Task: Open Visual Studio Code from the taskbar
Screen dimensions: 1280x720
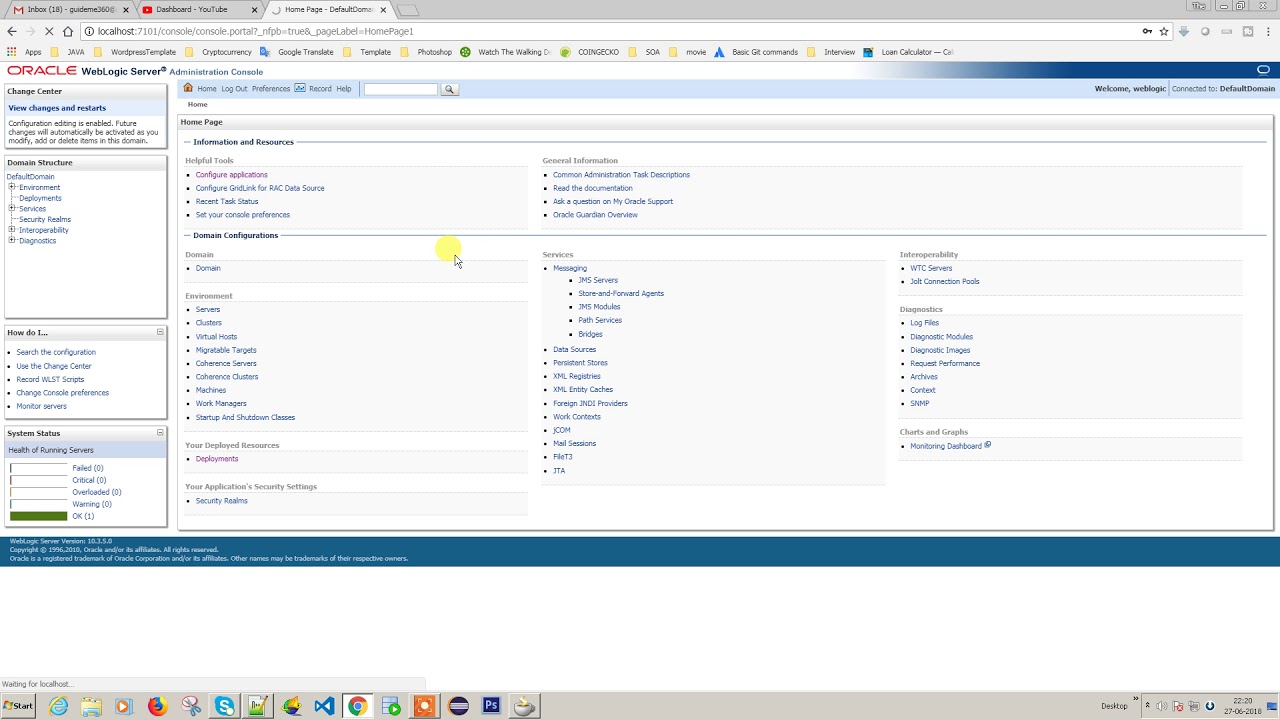Action: [324, 706]
